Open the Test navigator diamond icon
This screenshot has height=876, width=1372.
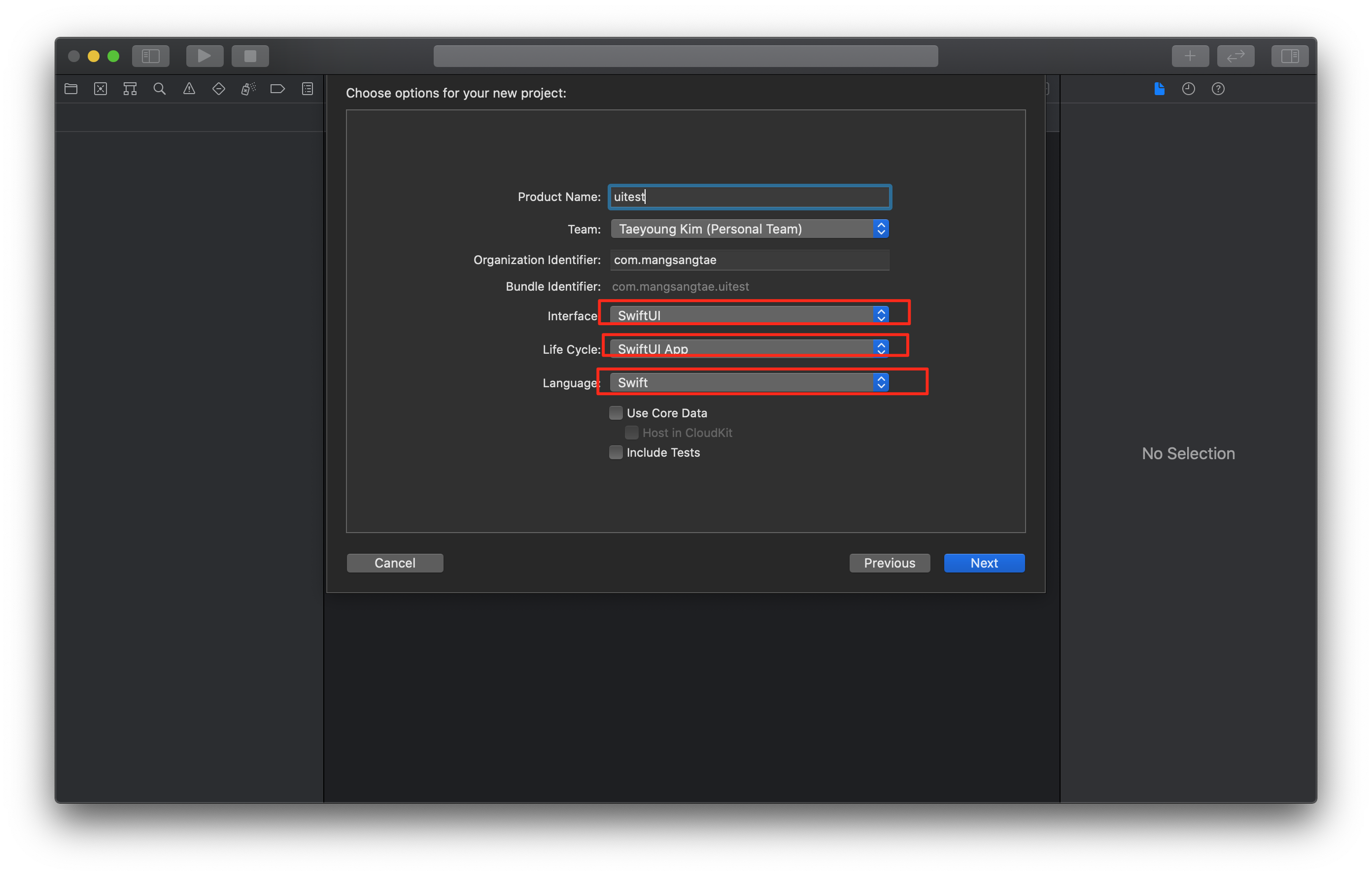click(219, 89)
